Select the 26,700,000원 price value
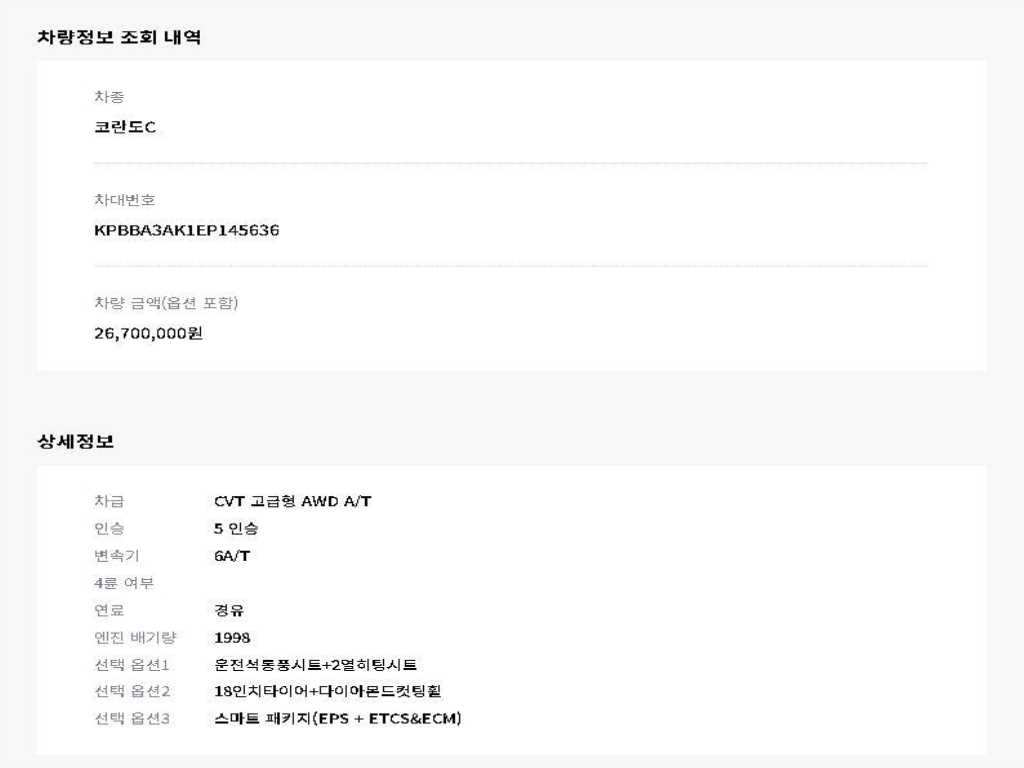Image resolution: width=1024 pixels, height=768 pixels. pos(148,333)
